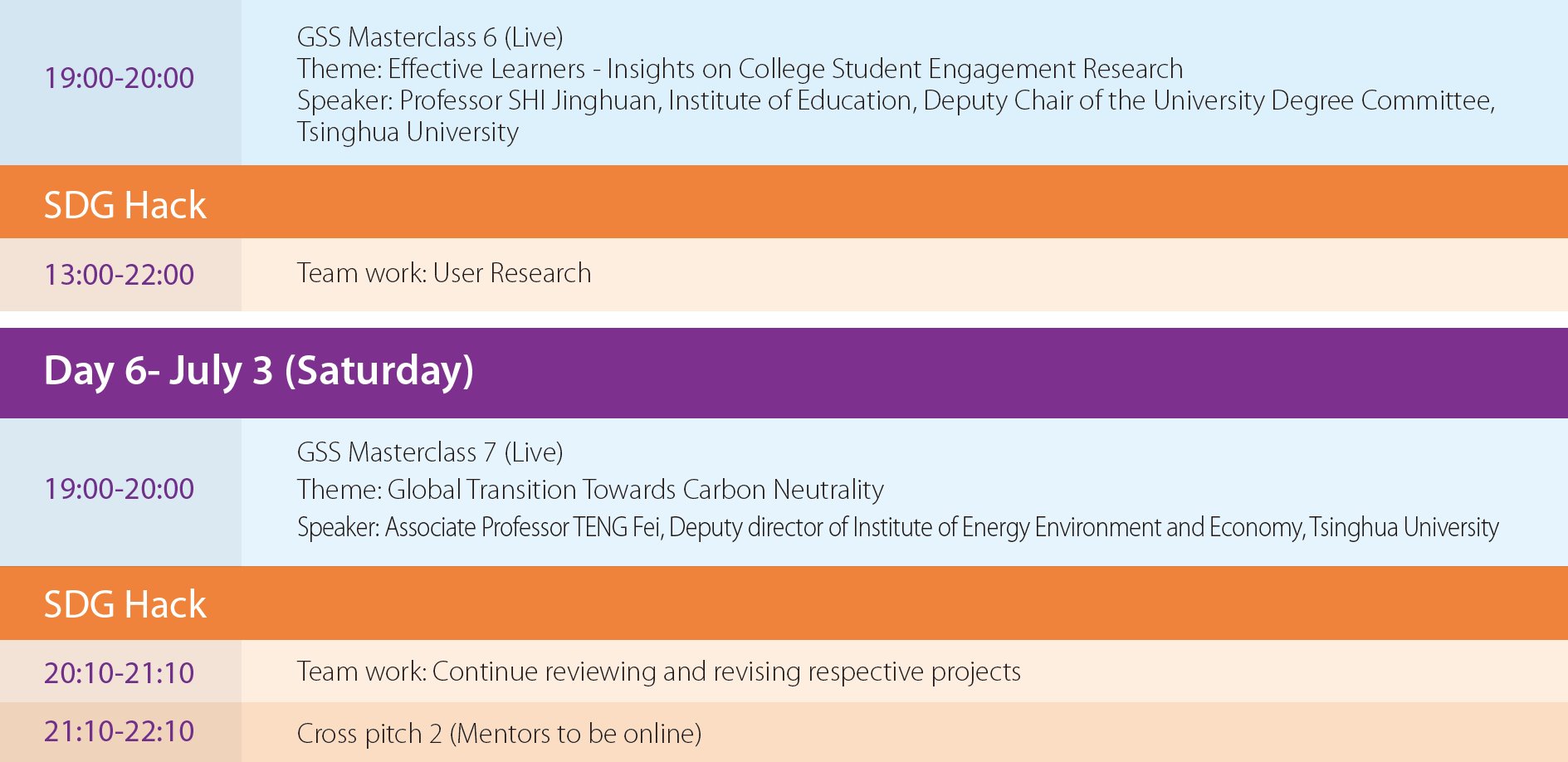Click the Cross pitch 2 (Mentors online) entry
This screenshot has height=762, width=1568.
499,734
